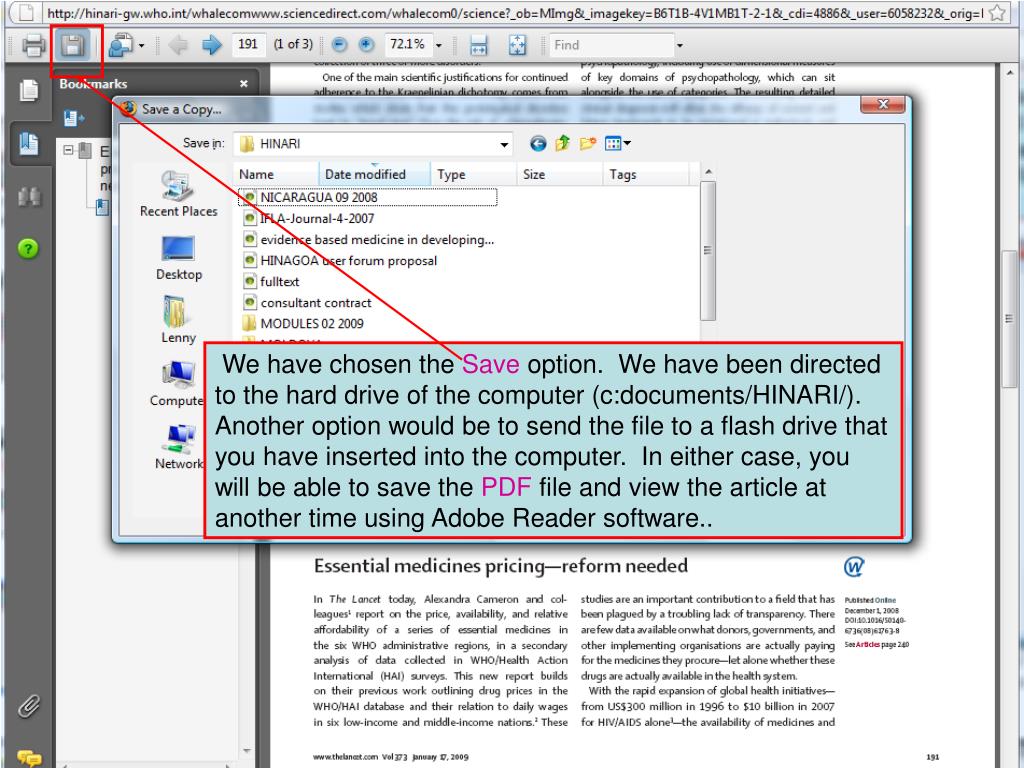This screenshot has height=768, width=1024.
Task: Open Network in the places bar
Action: 178,447
